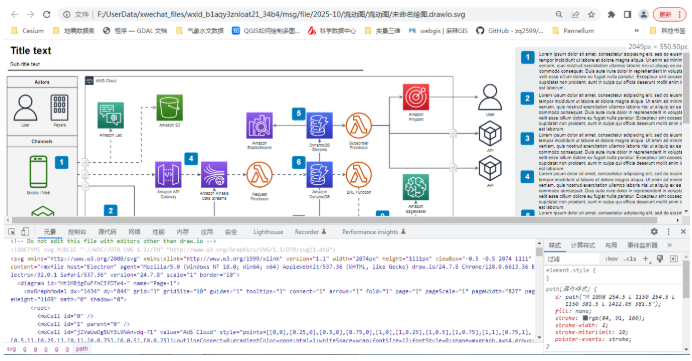Open DevTools more options menu
This screenshot has height=361, width=692.
669,232
